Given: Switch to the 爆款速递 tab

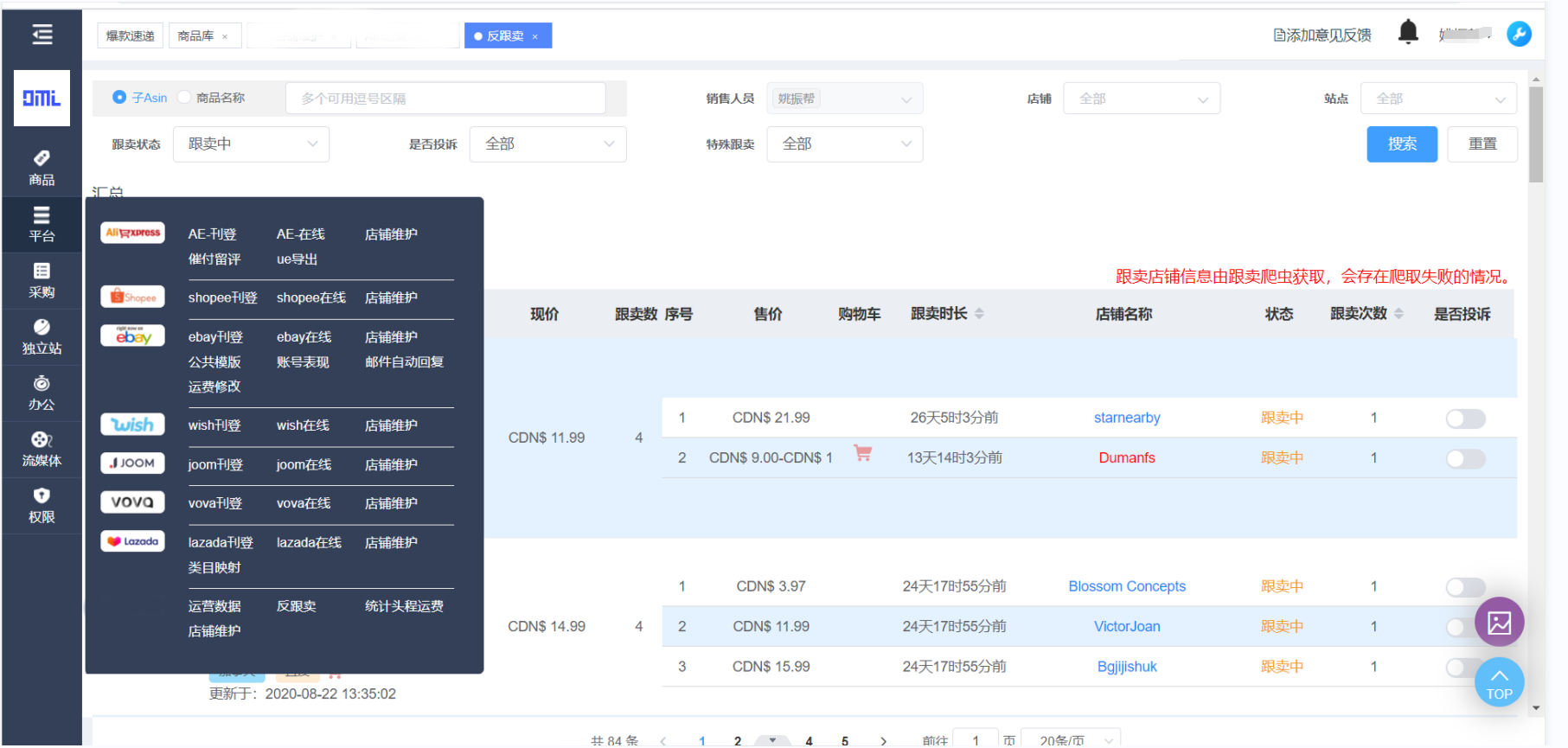Looking at the screenshot, I should tap(130, 35).
